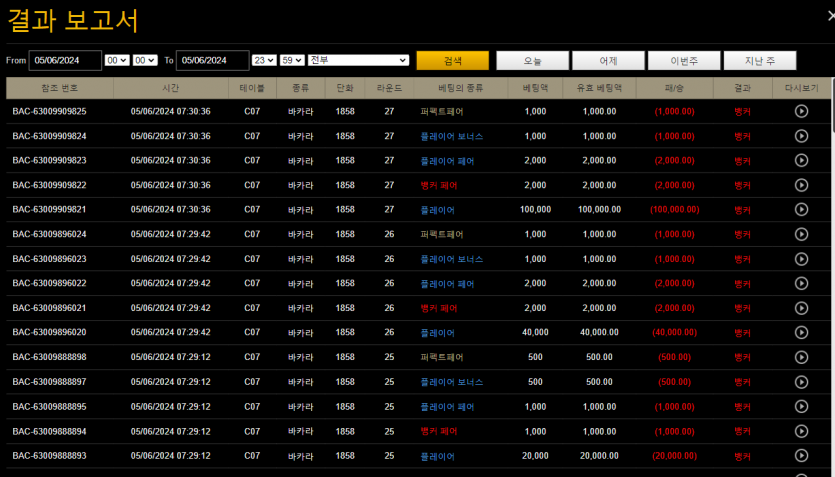The image size is (835, 477).
Task: Replay the round for BAC-63009909824
Action: pos(801,136)
